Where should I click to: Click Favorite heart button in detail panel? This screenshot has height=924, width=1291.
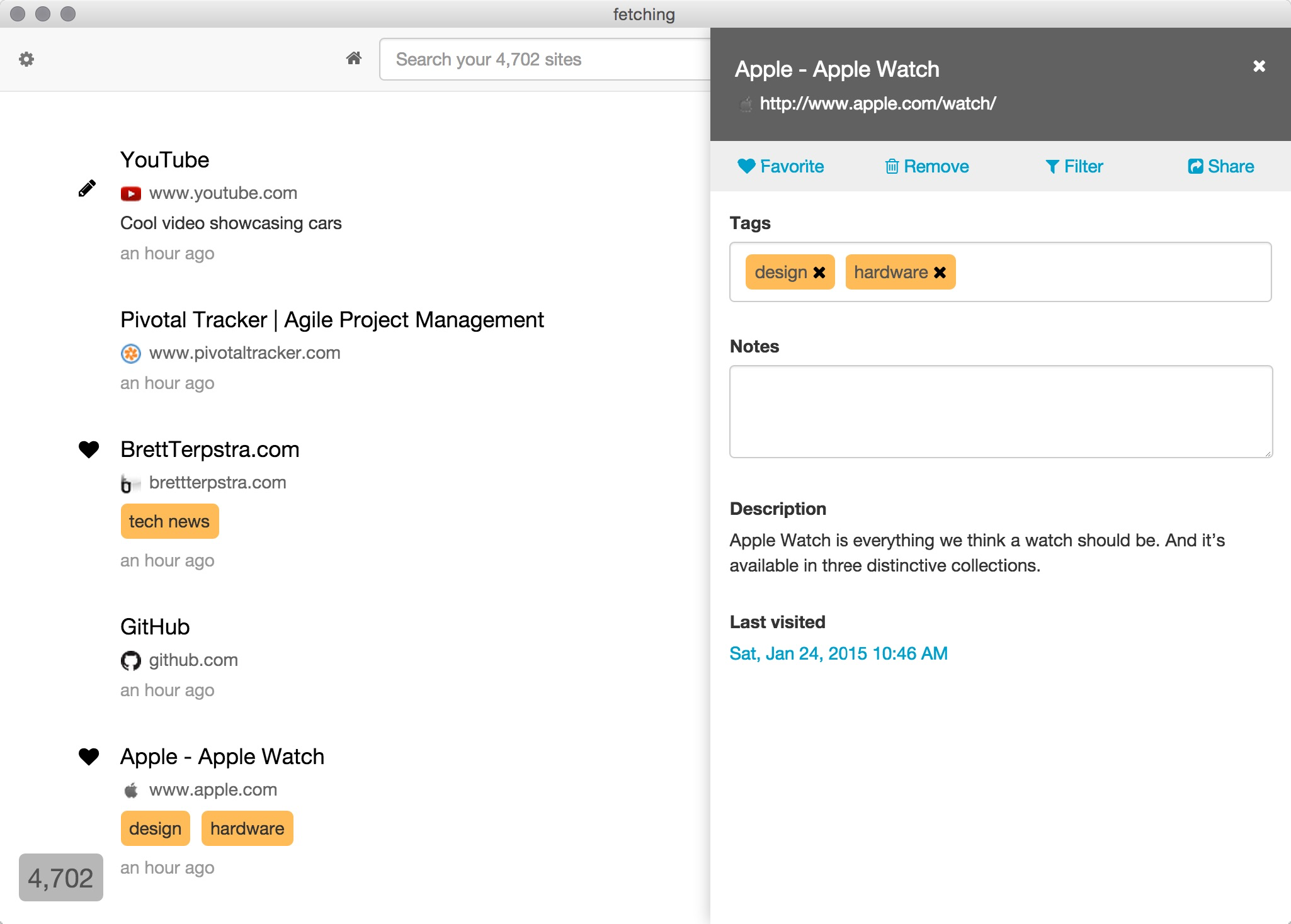[780, 166]
